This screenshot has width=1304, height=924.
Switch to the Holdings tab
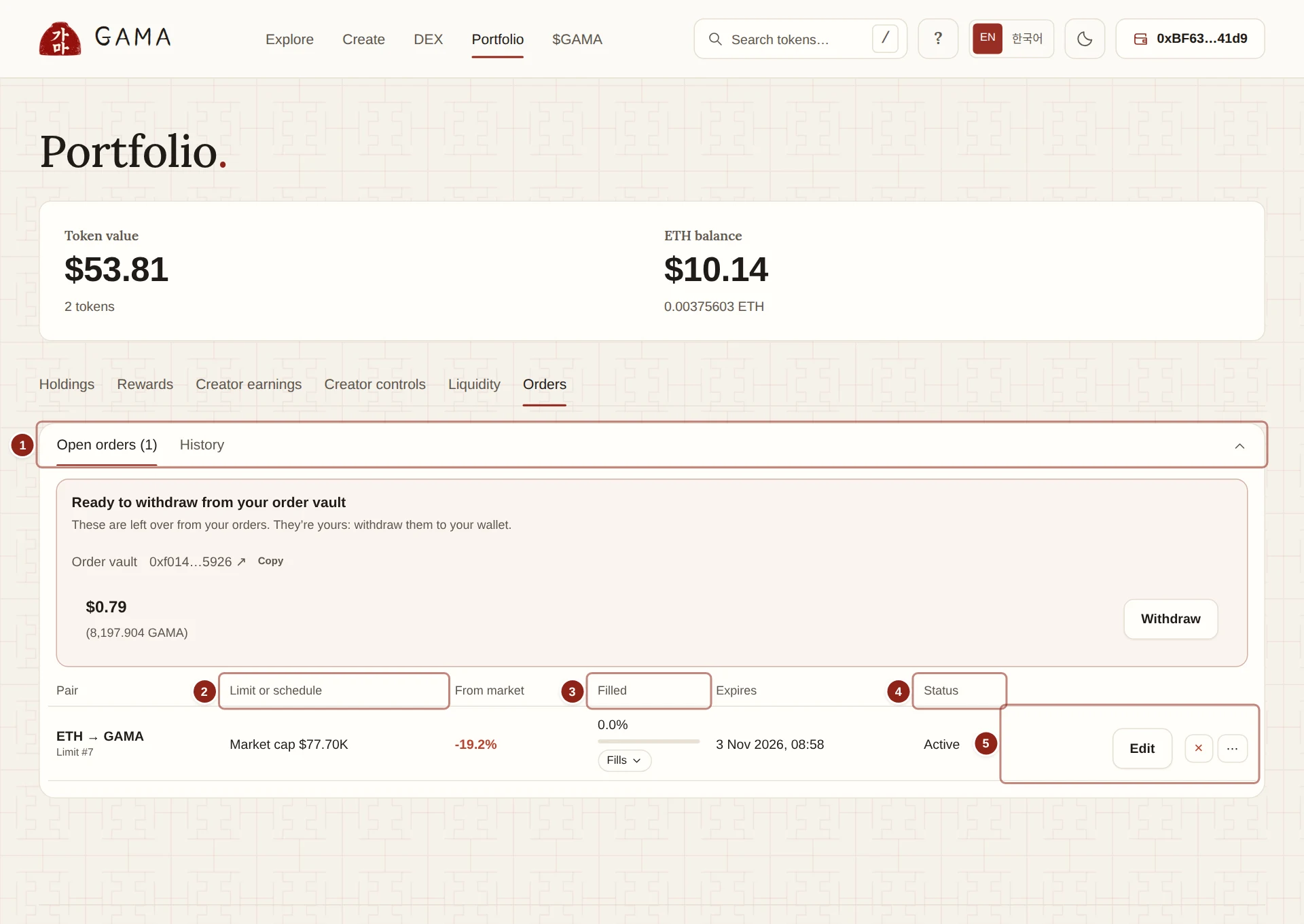coord(67,384)
